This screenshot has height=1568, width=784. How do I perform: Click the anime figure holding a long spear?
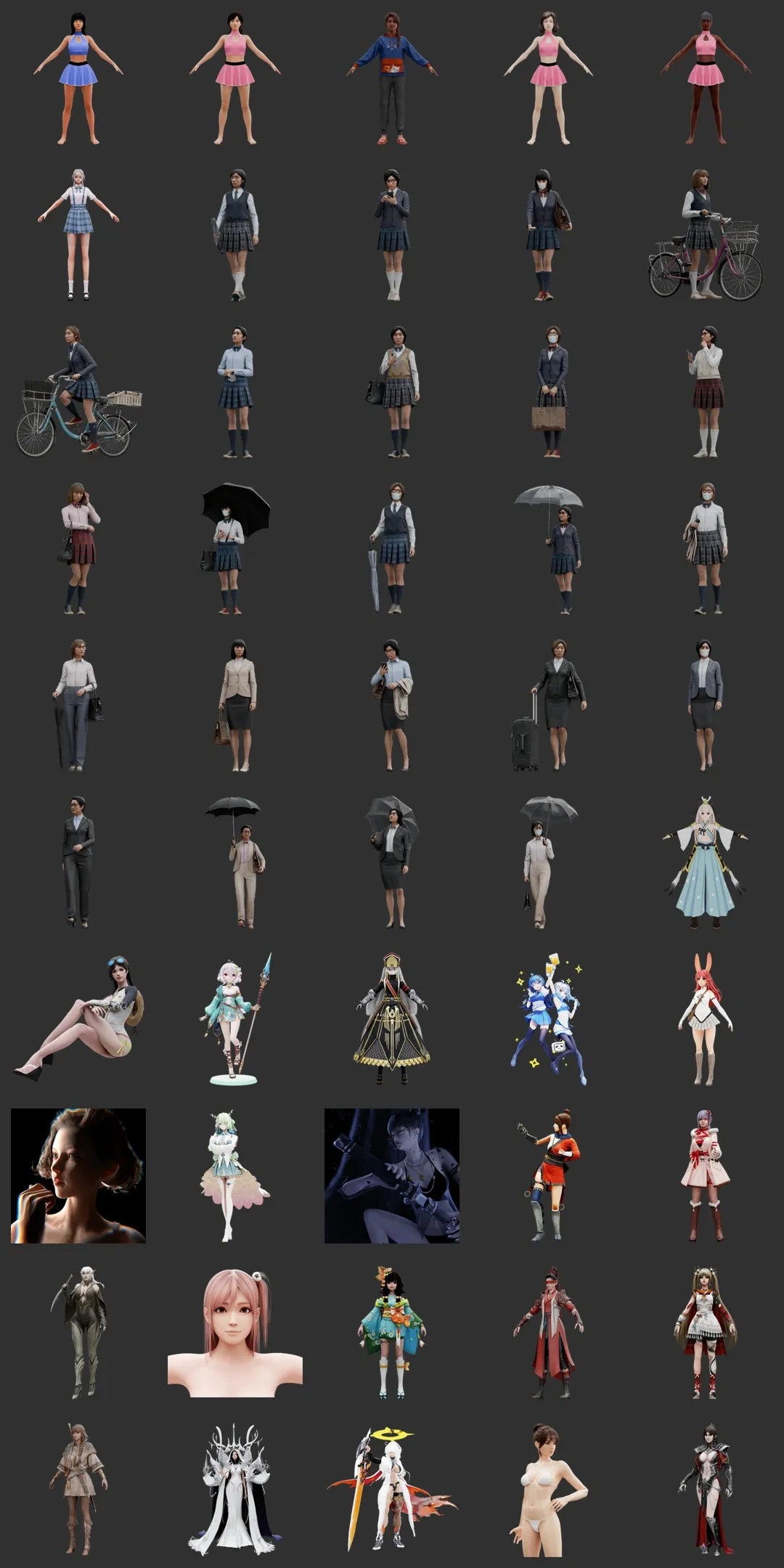(235, 1019)
